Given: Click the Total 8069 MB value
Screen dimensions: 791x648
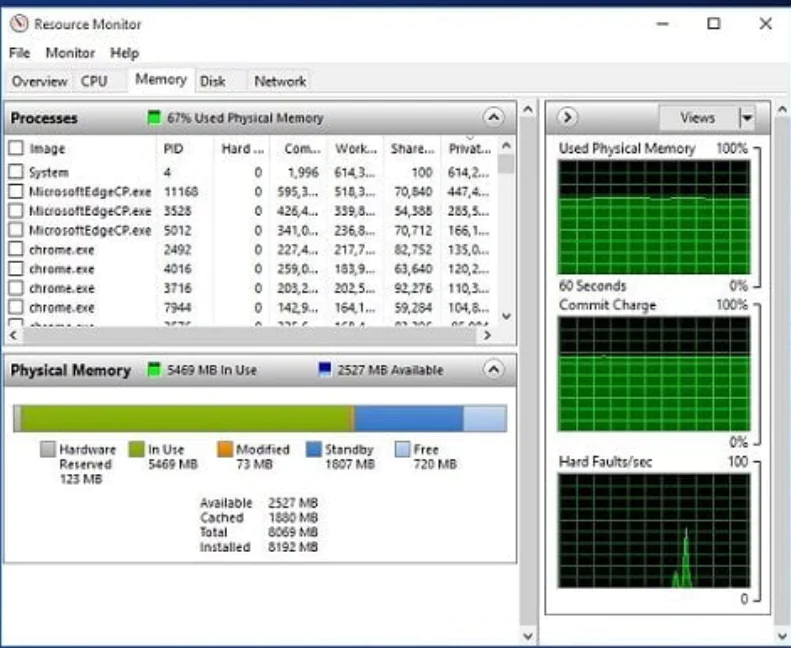Looking at the screenshot, I should [293, 532].
